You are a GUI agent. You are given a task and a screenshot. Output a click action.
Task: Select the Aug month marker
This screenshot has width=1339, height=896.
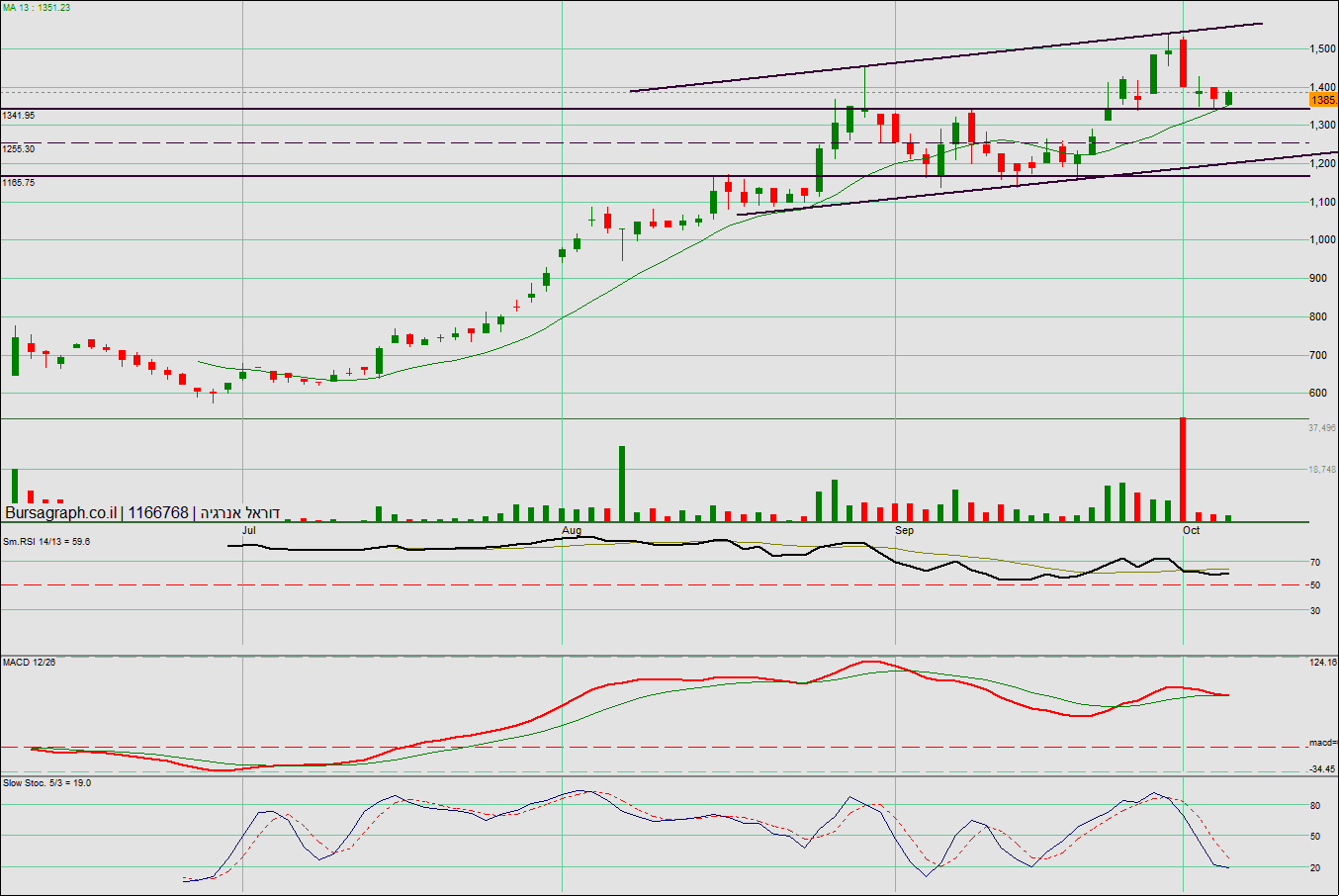coord(572,531)
